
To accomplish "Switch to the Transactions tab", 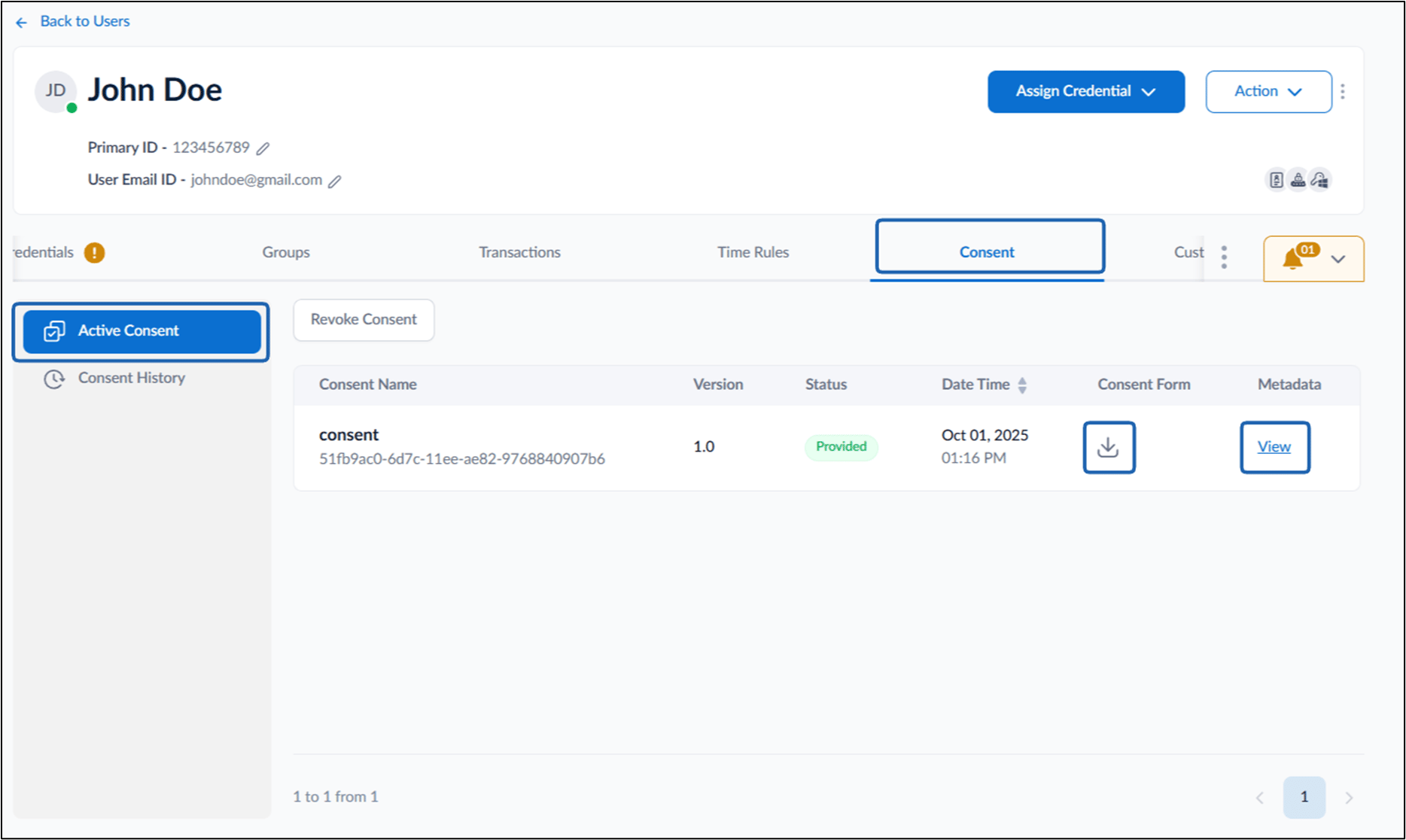I will 519,252.
